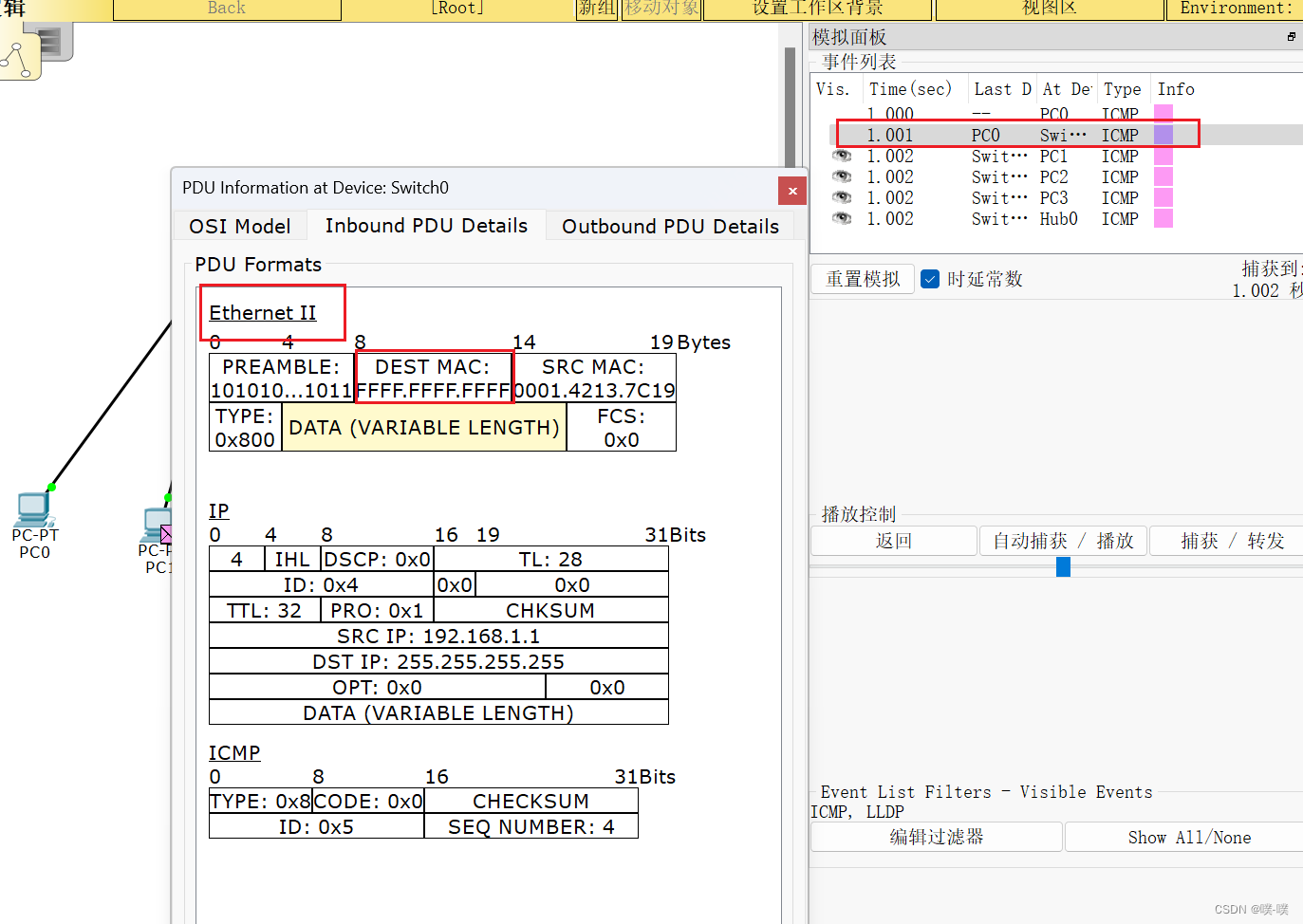Click the Last Device column header
The width and height of the screenshot is (1303, 924).
(x=1002, y=88)
